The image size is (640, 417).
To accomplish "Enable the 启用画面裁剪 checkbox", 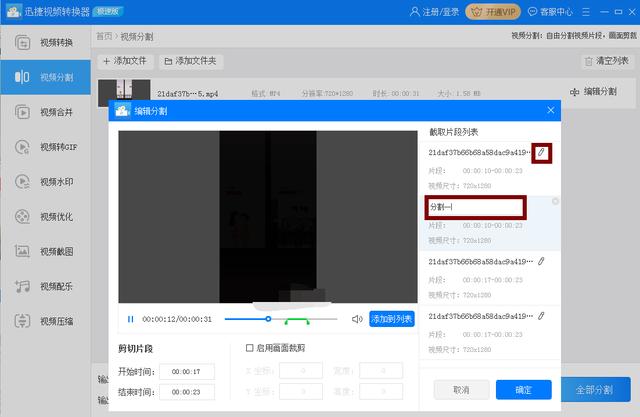I will [x=249, y=348].
